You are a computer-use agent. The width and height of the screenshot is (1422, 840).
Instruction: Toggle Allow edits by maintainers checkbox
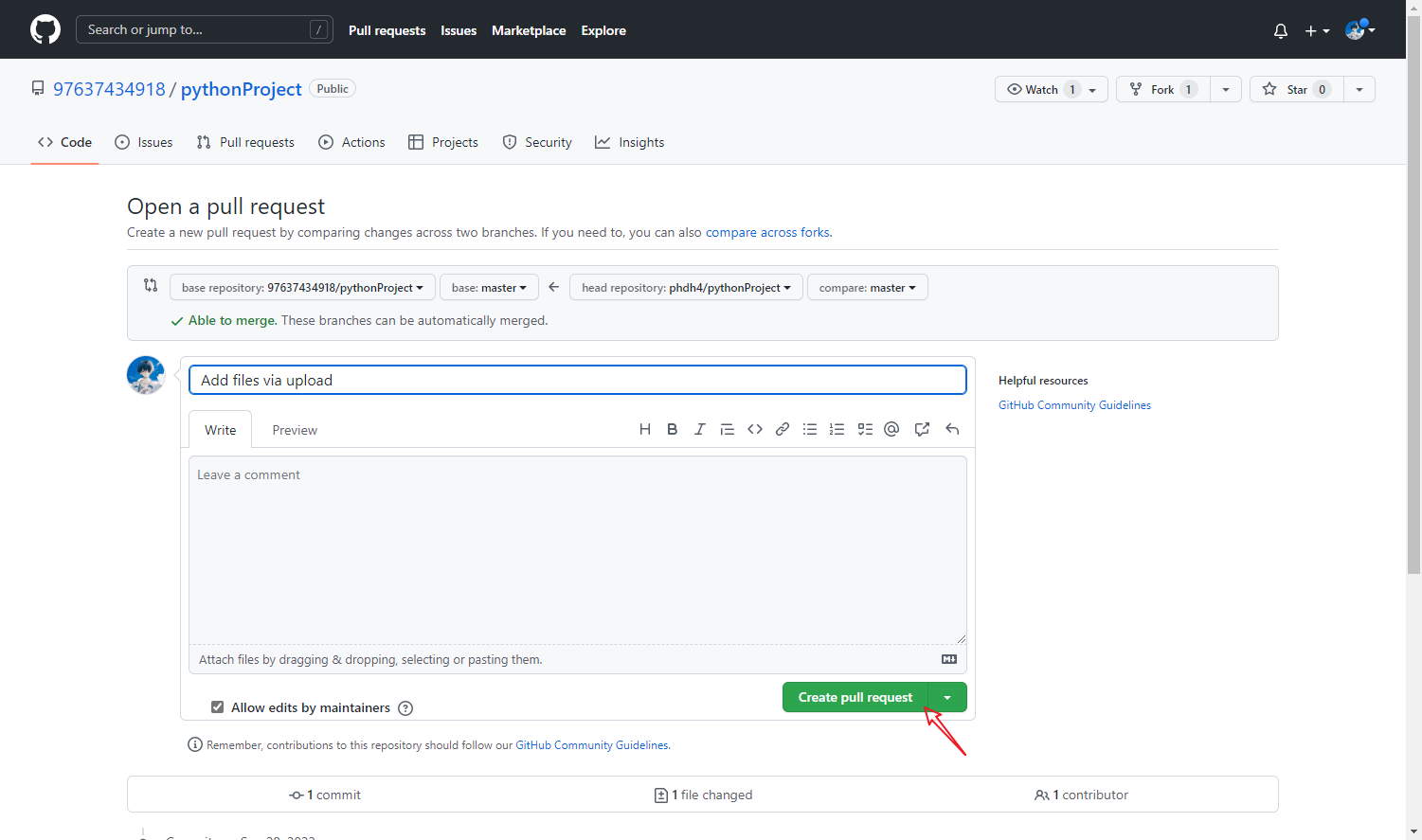[217, 707]
